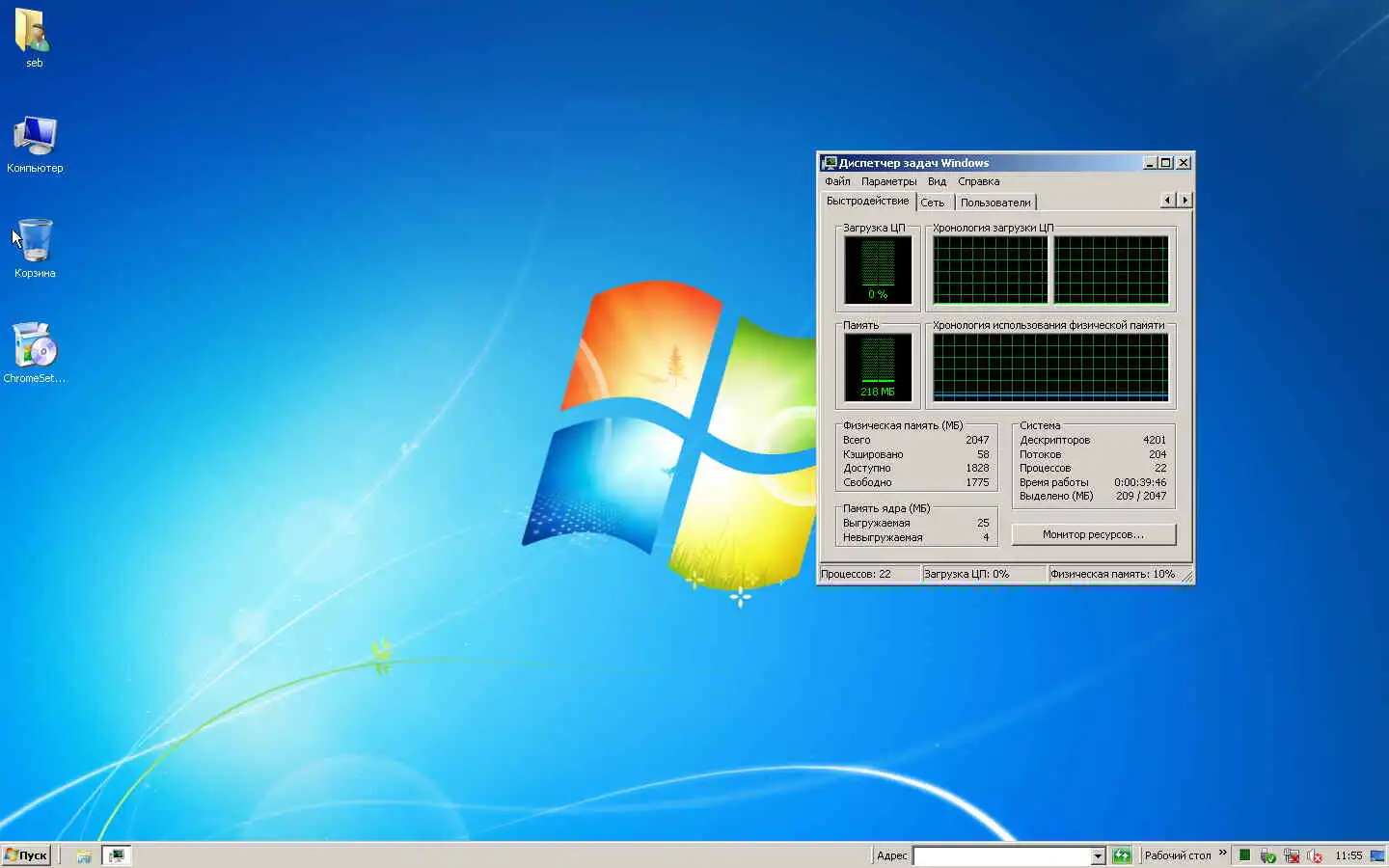Image resolution: width=1389 pixels, height=868 pixels.
Task: Open the Параметры menu
Action: tap(888, 181)
